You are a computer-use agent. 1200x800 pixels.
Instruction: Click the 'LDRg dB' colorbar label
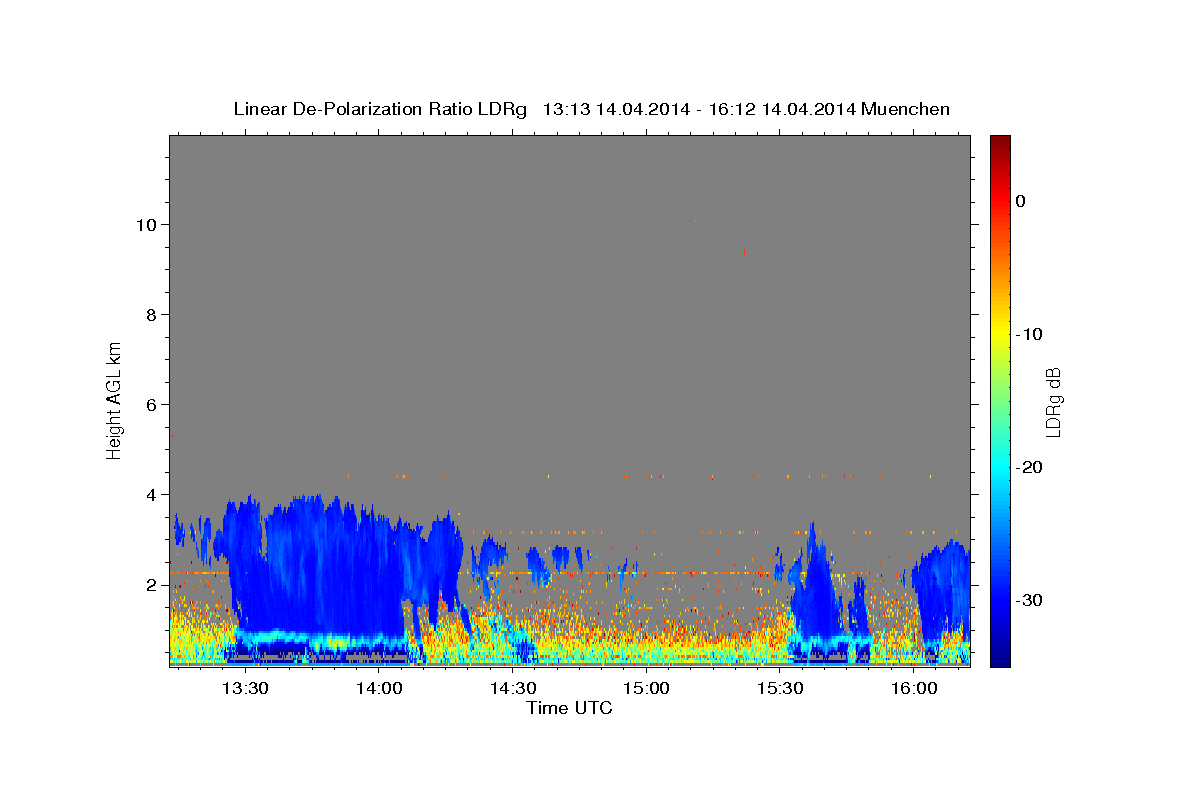tap(1053, 402)
